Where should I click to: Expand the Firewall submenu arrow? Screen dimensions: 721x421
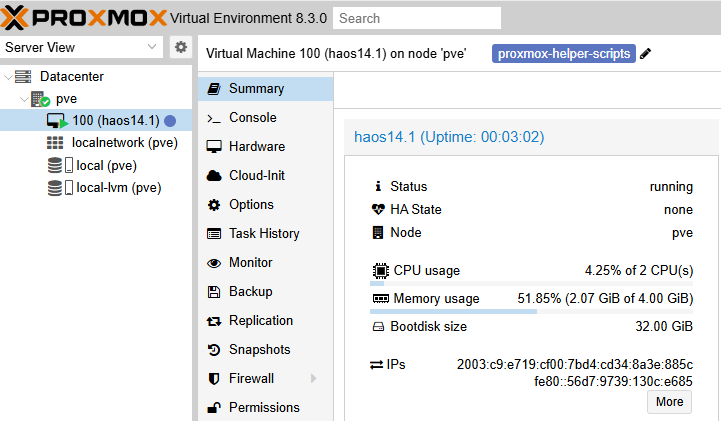pos(314,378)
